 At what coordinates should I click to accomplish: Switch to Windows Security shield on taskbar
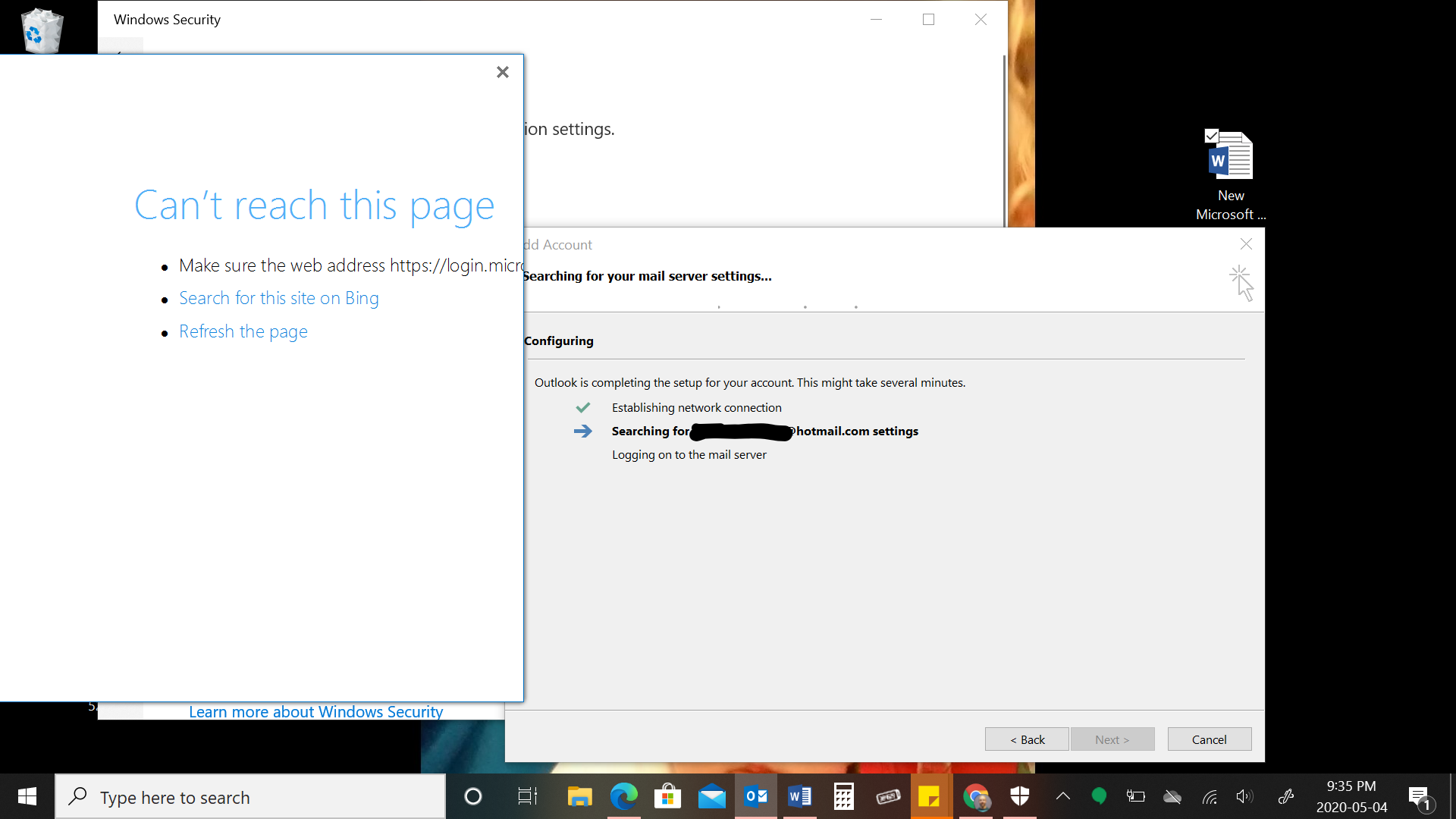pyautogui.click(x=1020, y=796)
